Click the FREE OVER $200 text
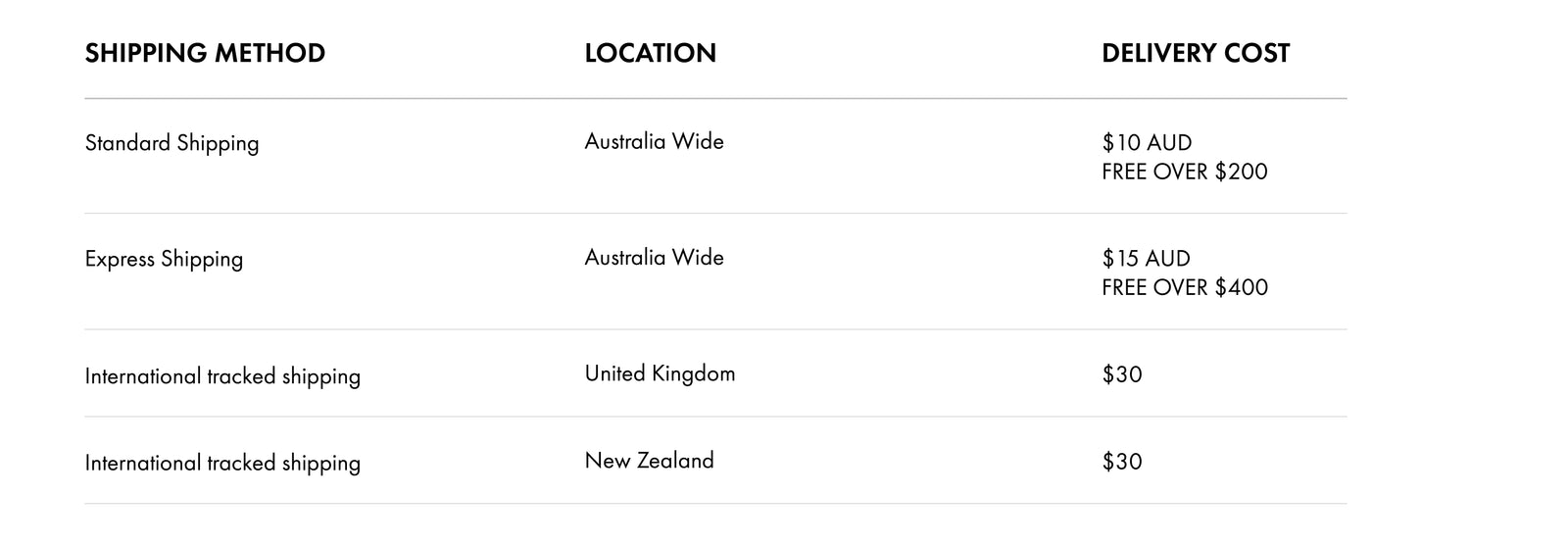This screenshot has width=1568, height=545. [x=1185, y=172]
